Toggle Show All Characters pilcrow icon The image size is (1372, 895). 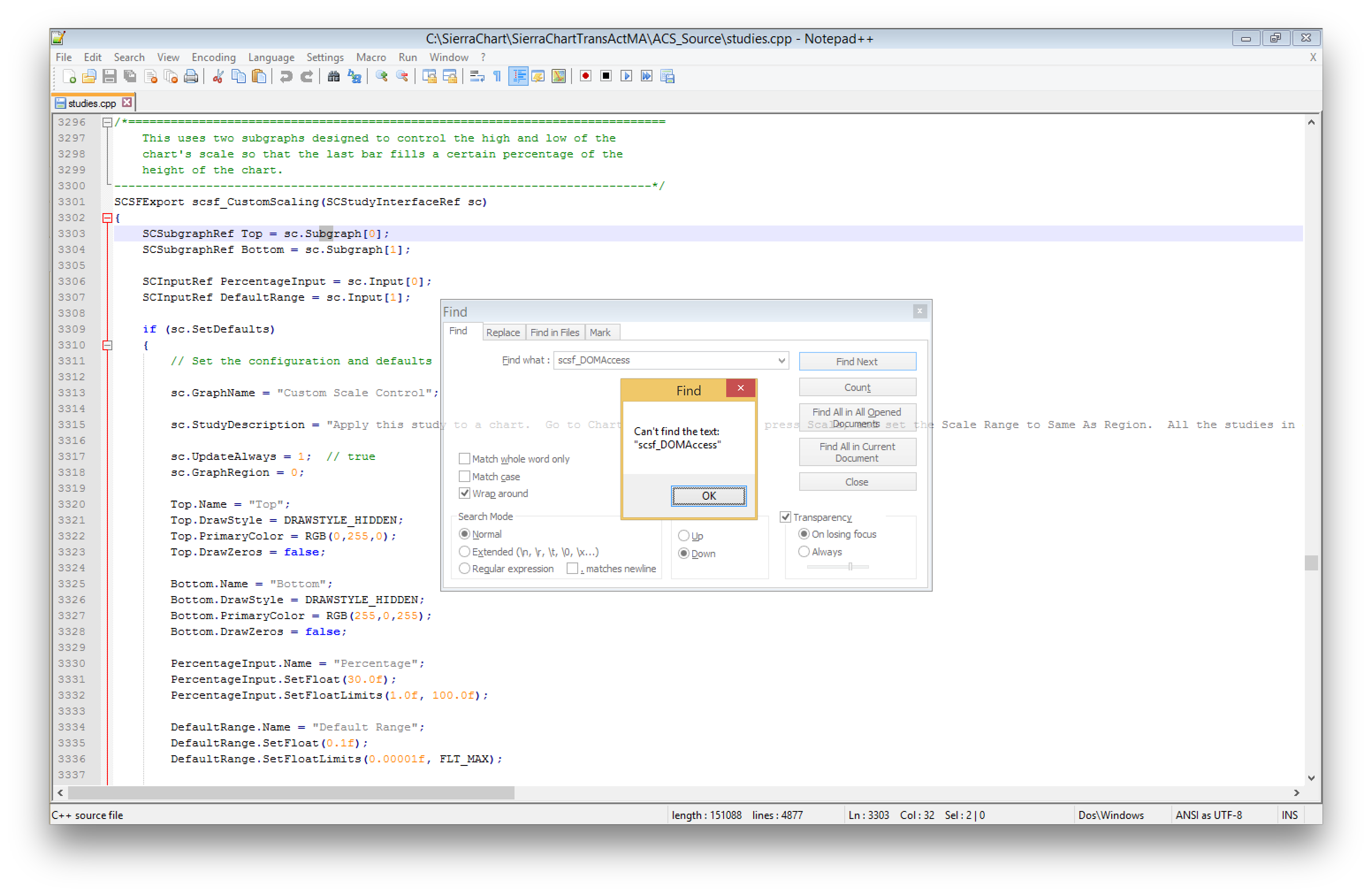click(x=497, y=76)
